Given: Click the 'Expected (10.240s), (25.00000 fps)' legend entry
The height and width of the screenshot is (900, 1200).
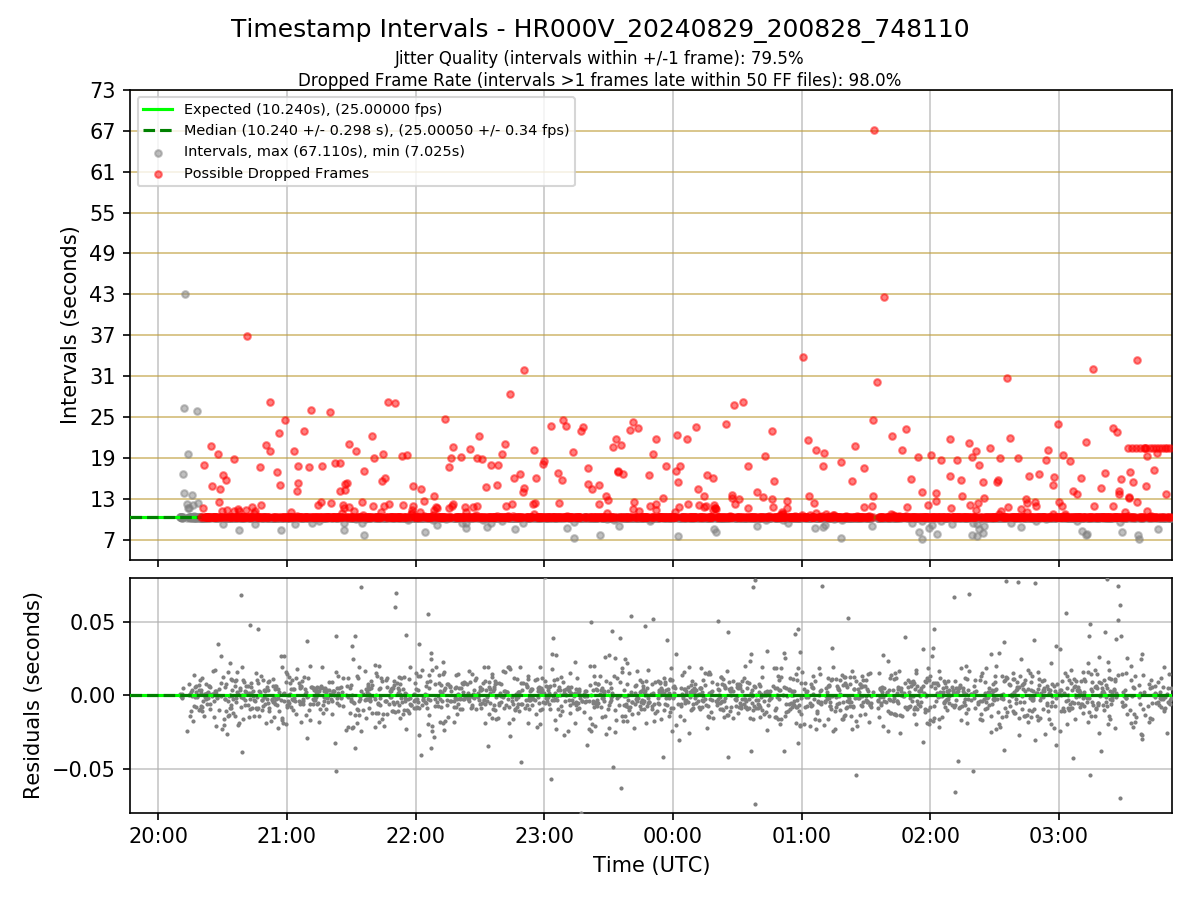Looking at the screenshot, I should tap(313, 109).
